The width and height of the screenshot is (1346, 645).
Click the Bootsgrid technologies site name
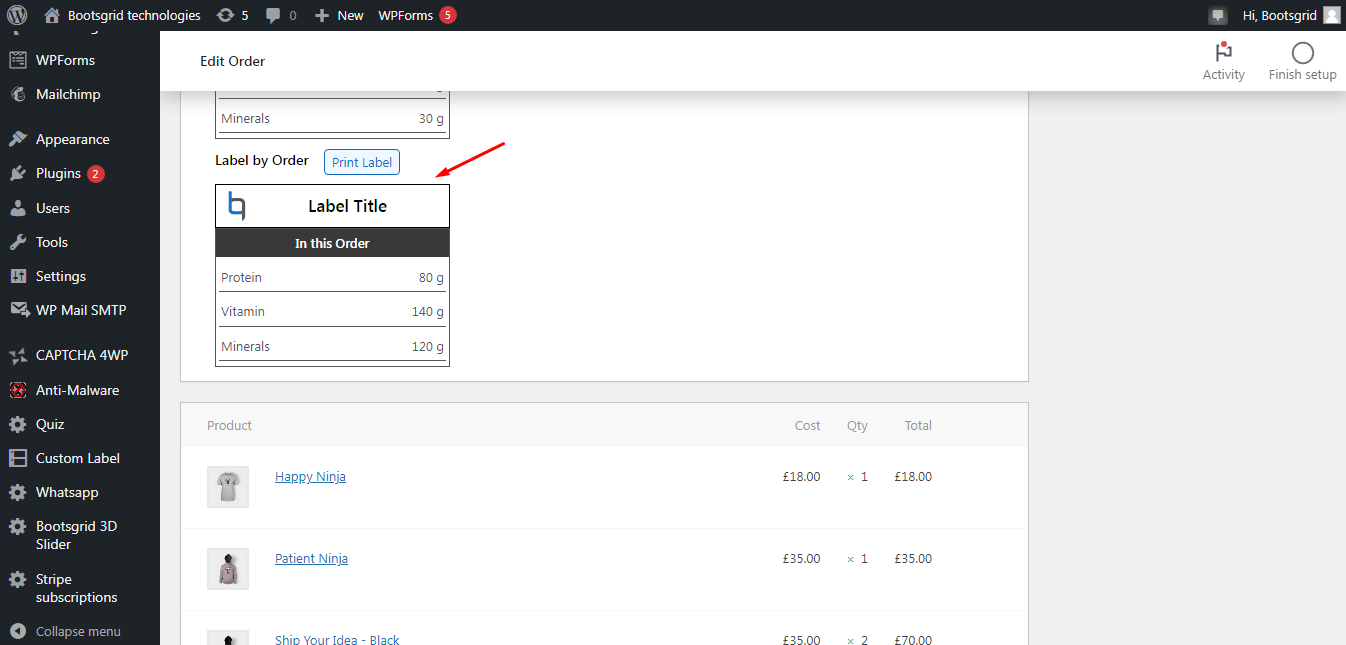[134, 15]
